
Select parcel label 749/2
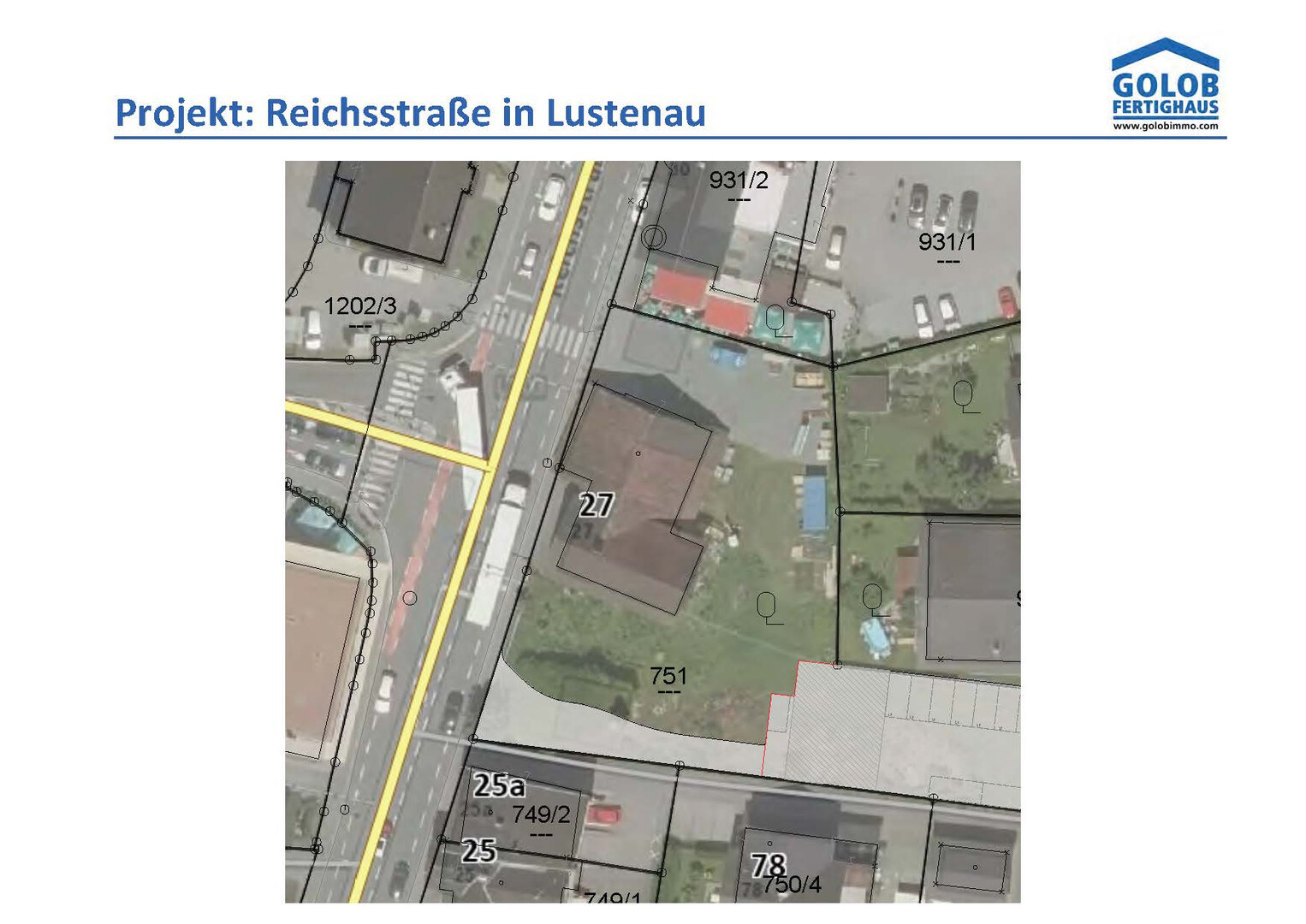pos(541,814)
